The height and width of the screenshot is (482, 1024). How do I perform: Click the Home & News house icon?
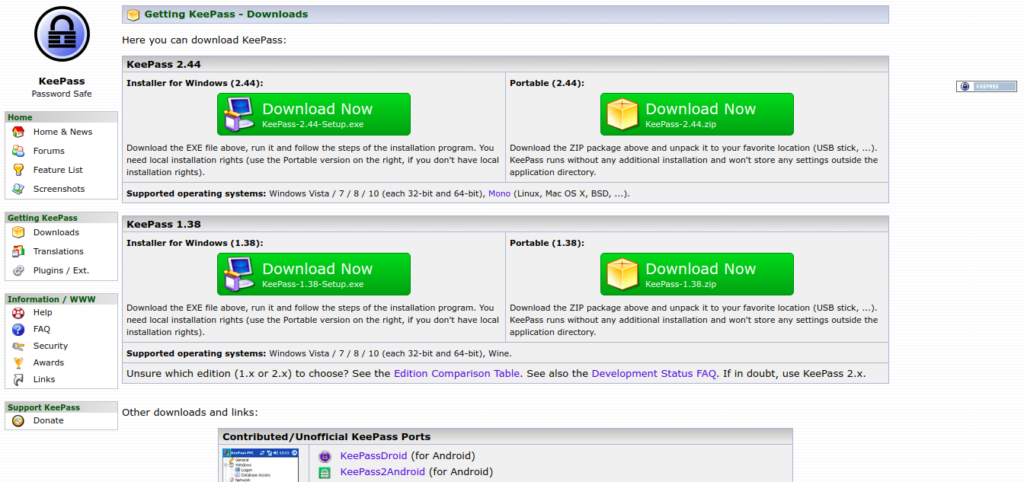[18, 132]
